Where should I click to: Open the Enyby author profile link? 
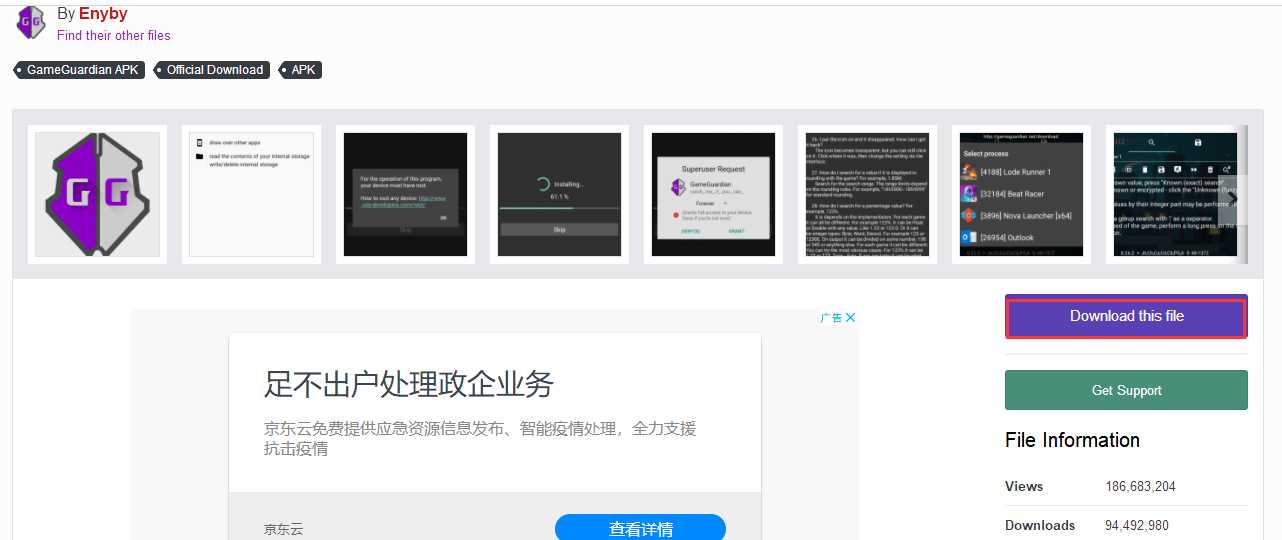tap(103, 14)
